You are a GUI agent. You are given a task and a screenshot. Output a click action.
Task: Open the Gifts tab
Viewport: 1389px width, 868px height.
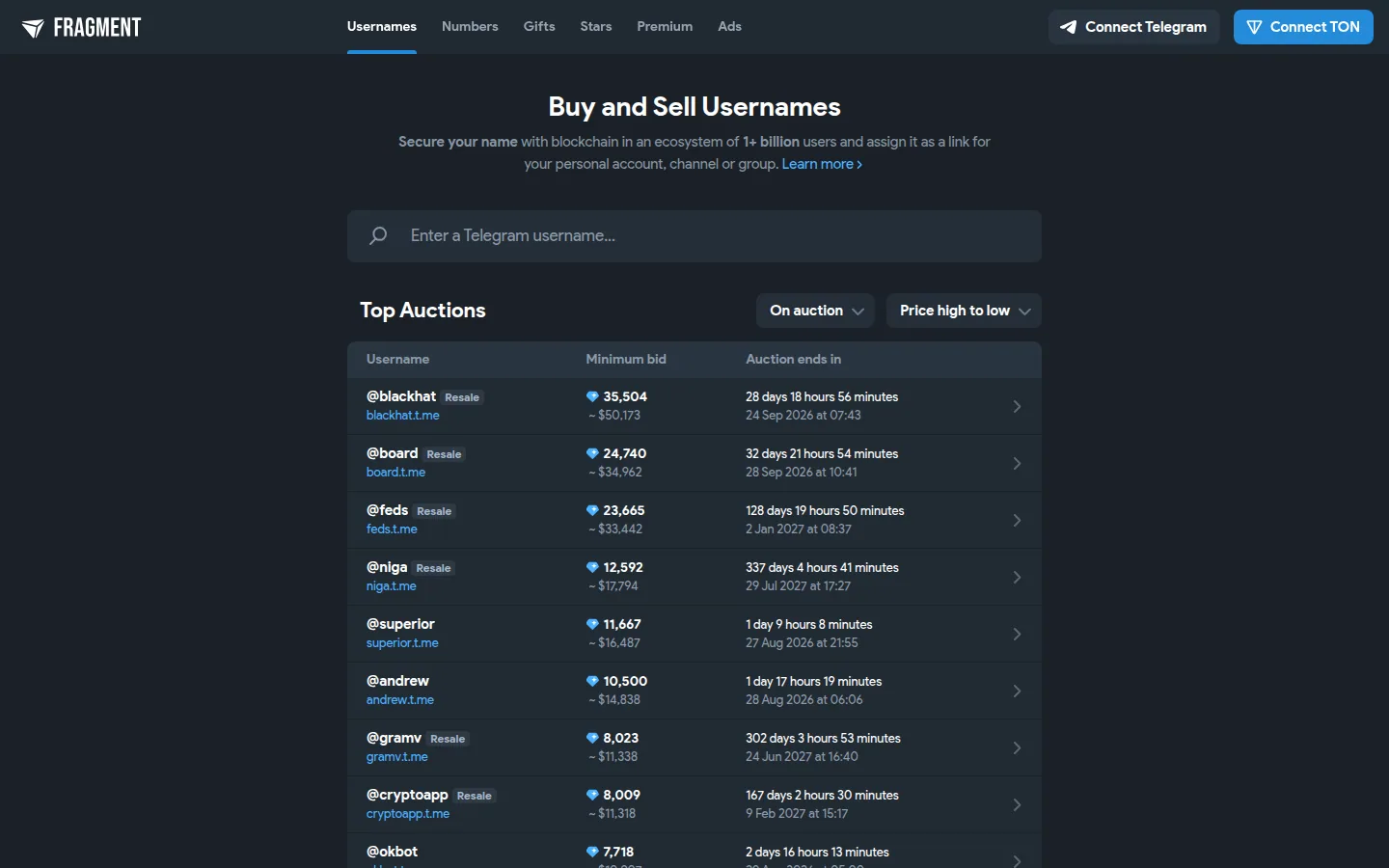pos(539,27)
